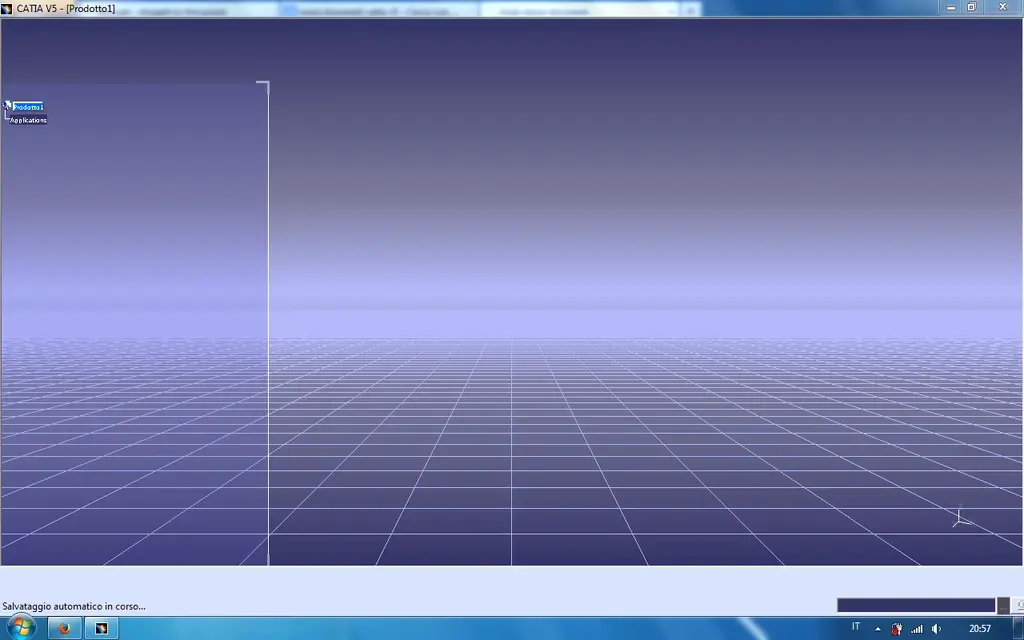Minimize the CATIA V5 window

pos(951,7)
